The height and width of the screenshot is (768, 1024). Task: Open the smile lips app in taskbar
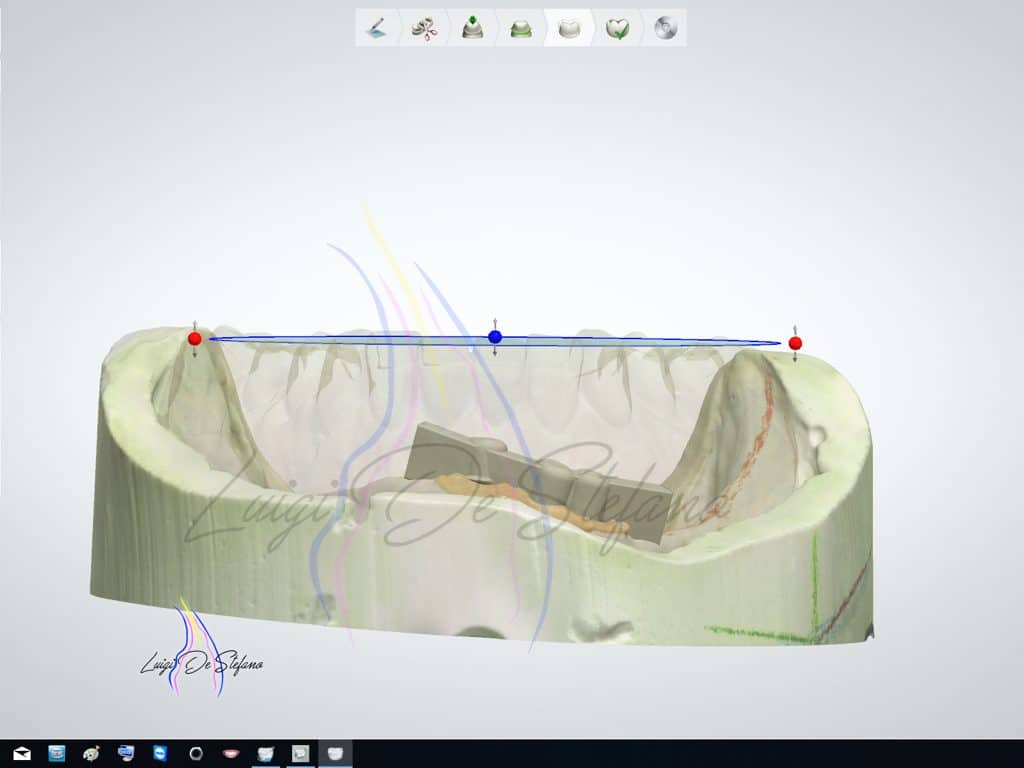231,753
